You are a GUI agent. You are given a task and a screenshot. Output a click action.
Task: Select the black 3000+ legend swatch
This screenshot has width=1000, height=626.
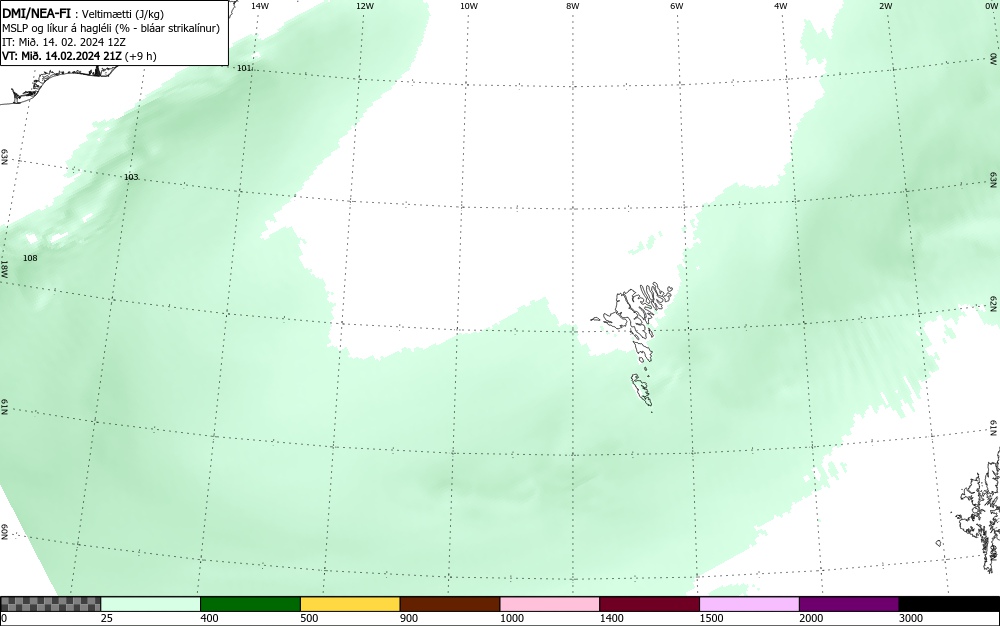tap(949, 604)
